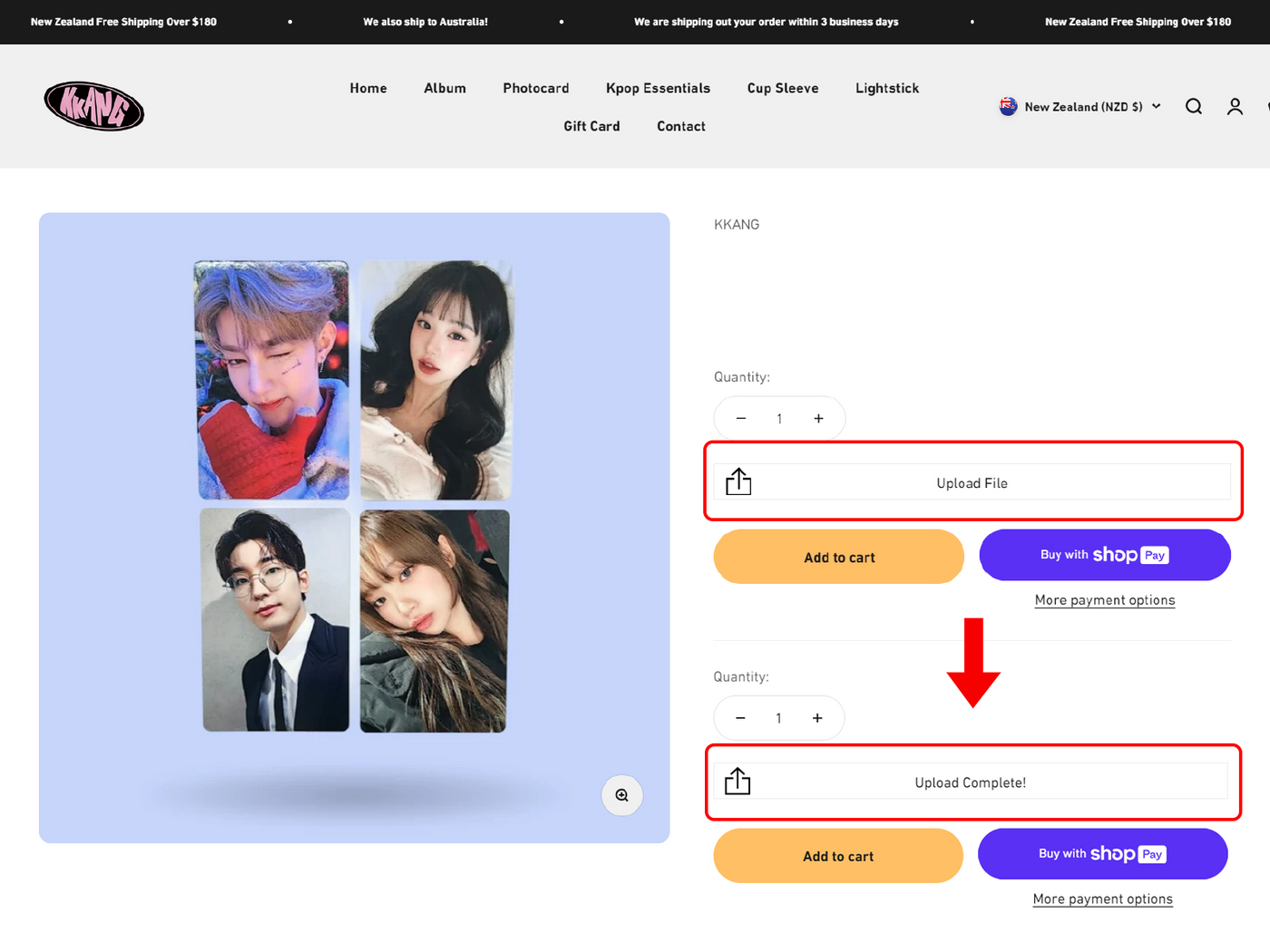The height and width of the screenshot is (952, 1270).
Task: Go to the Lightstick page
Action: pyautogui.click(x=887, y=88)
